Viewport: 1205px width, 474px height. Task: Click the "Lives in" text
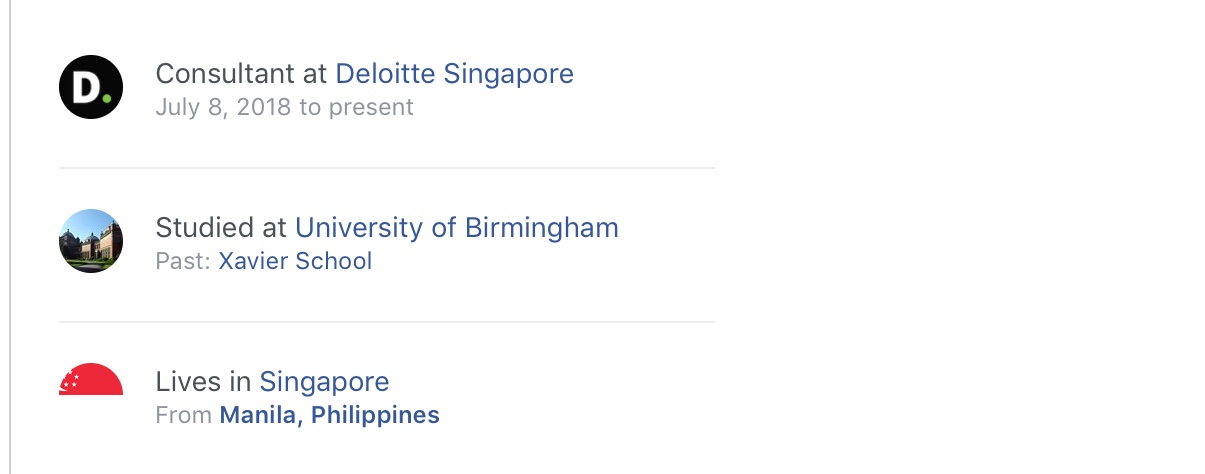point(204,381)
